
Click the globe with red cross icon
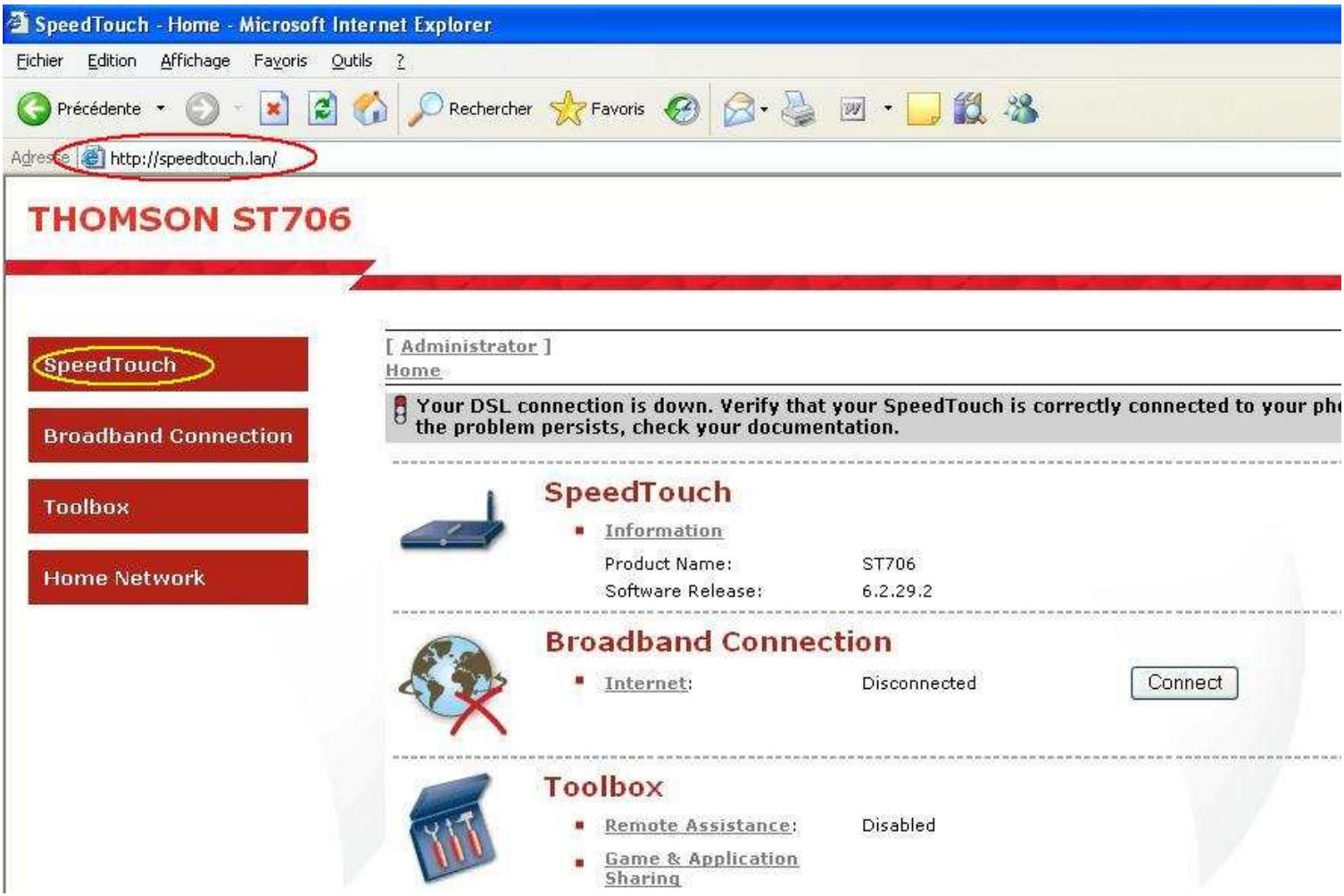(x=452, y=685)
